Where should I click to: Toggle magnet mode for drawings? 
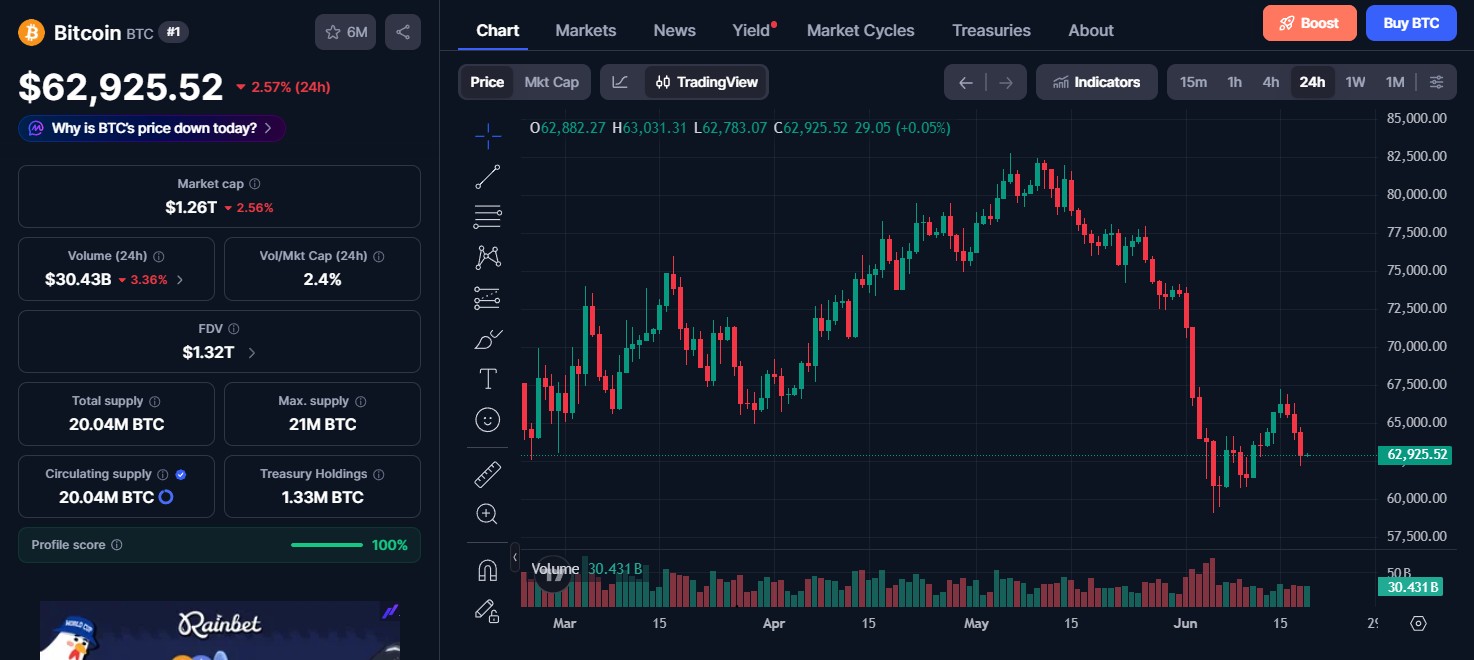coord(488,570)
